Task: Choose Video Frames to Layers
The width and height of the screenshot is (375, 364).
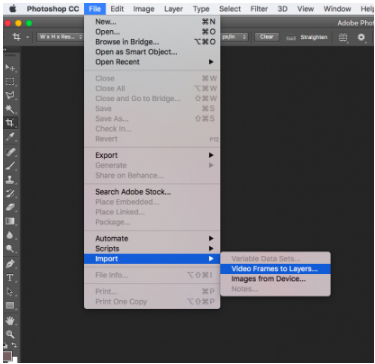Action: click(275, 269)
